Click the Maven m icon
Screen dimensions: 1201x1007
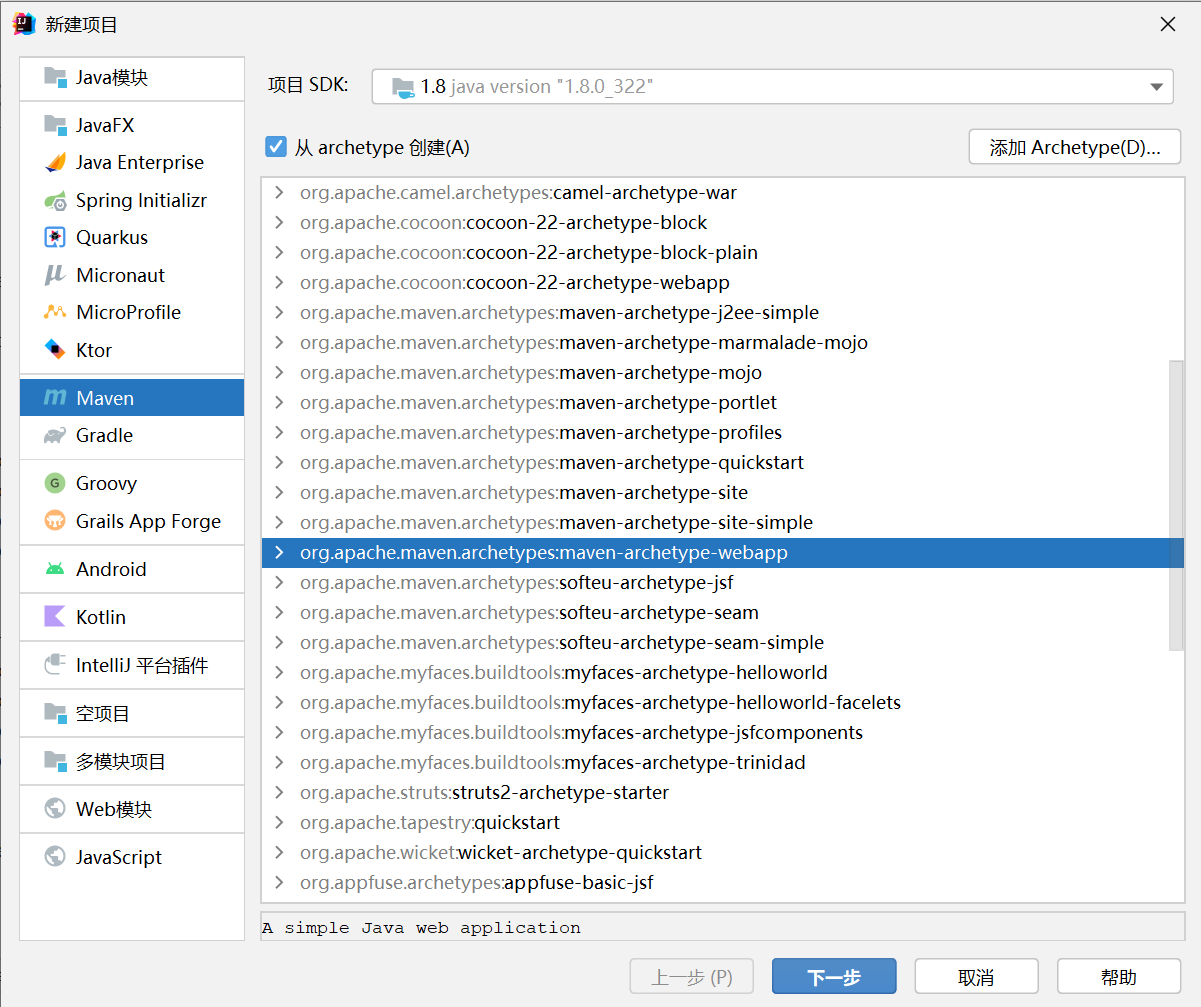[55, 398]
